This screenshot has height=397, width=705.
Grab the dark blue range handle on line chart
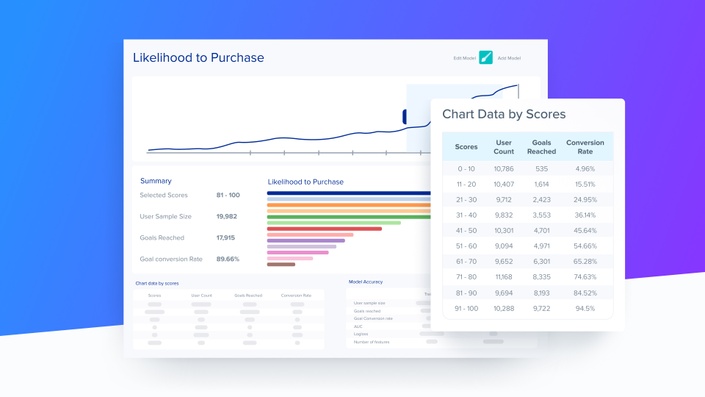pos(405,116)
